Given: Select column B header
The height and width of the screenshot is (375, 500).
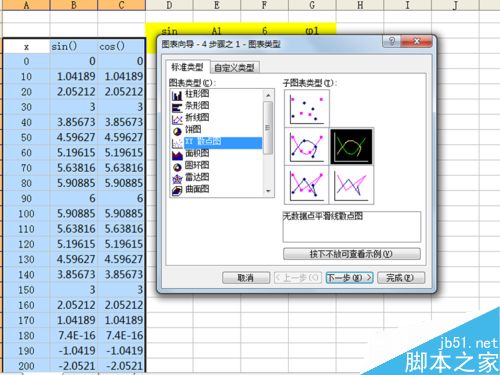Looking at the screenshot, I should click(74, 5).
